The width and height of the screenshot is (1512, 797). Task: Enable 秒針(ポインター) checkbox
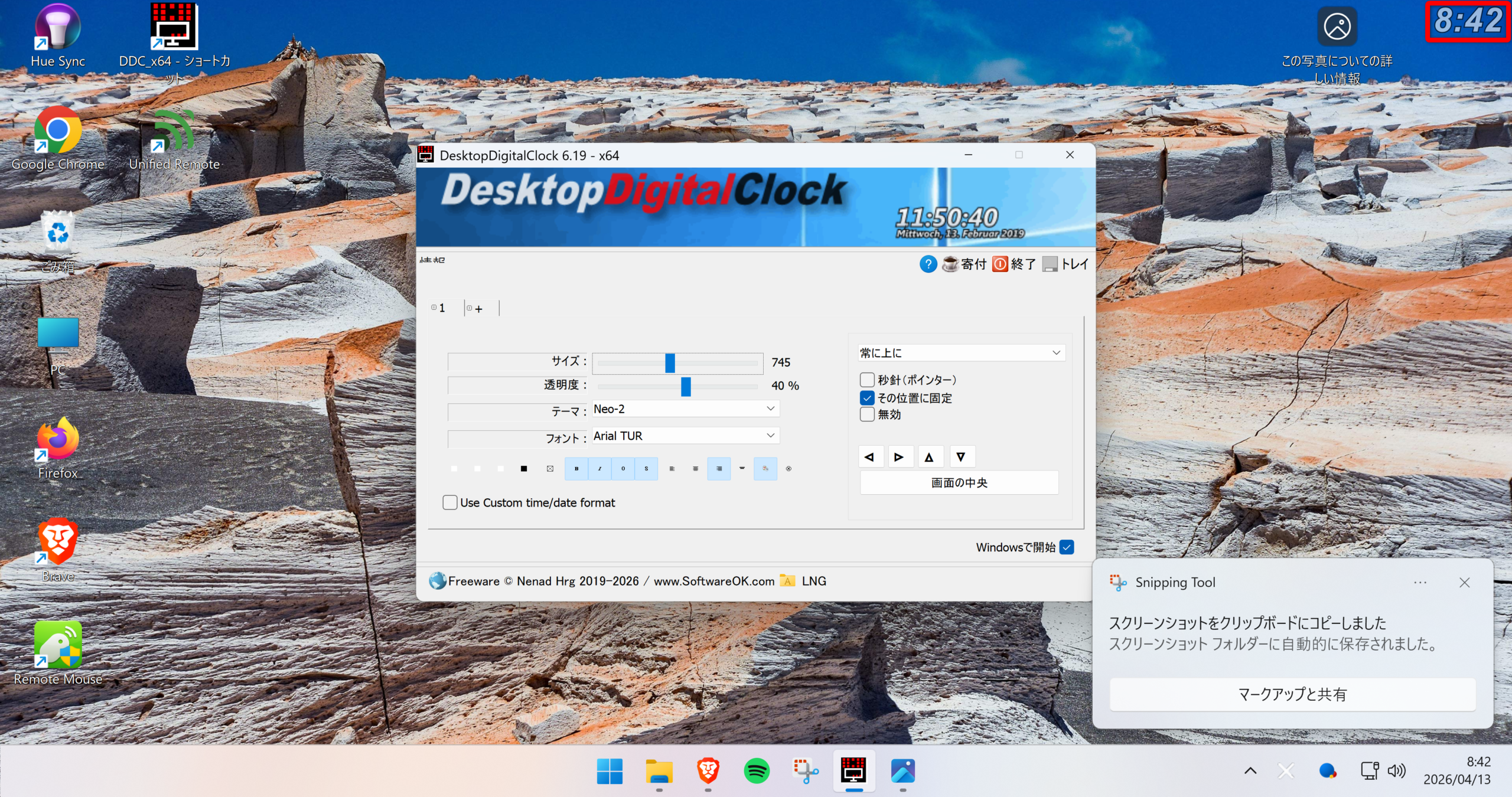pos(867,380)
